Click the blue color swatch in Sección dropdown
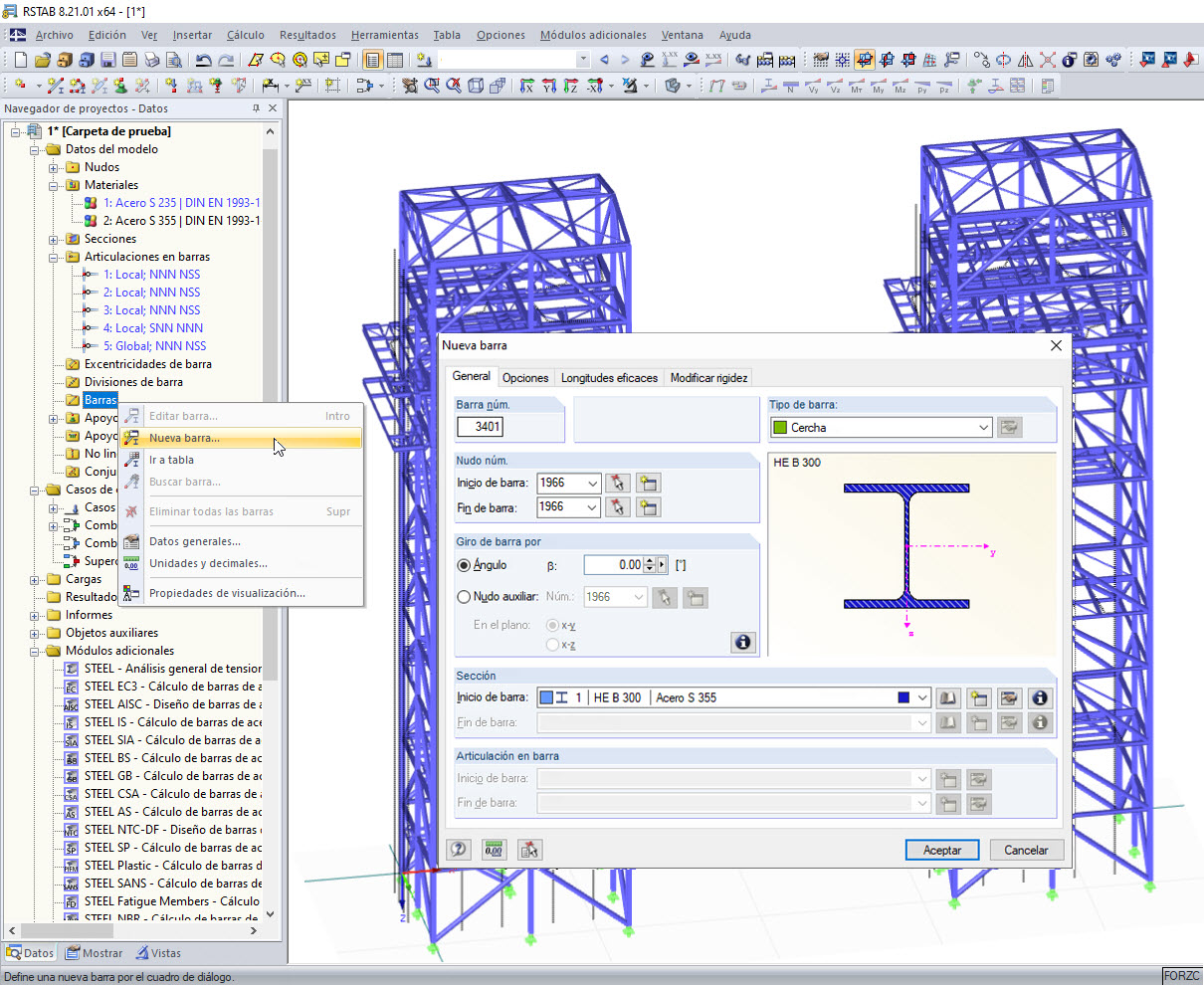The height and width of the screenshot is (985, 1204). (903, 698)
